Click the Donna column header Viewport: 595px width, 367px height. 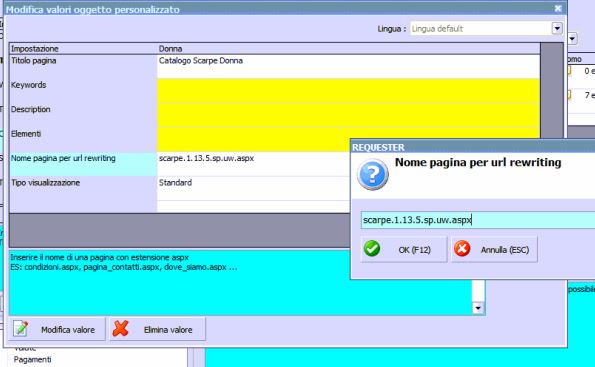[x=348, y=49]
